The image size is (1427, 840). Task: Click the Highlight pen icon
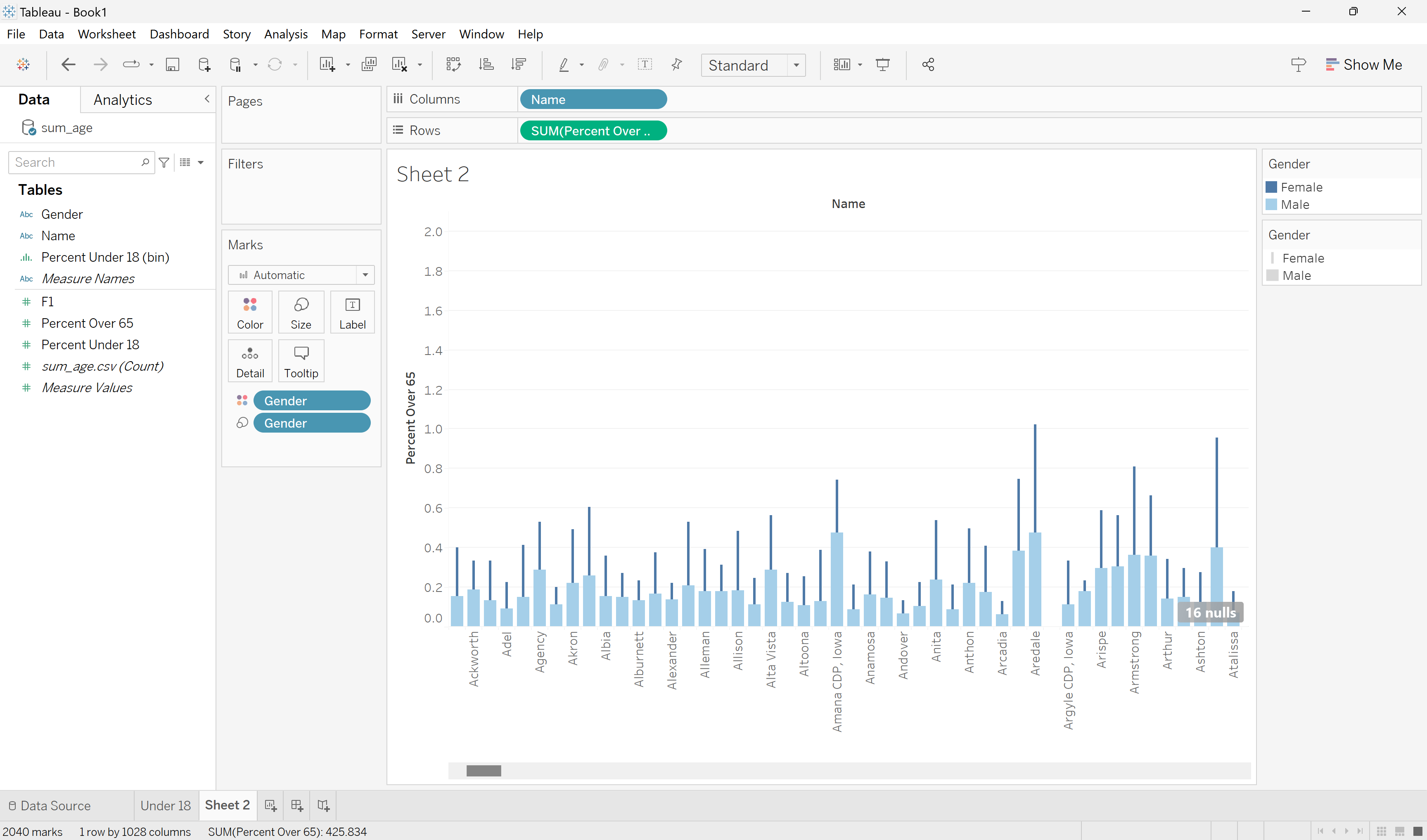point(564,64)
